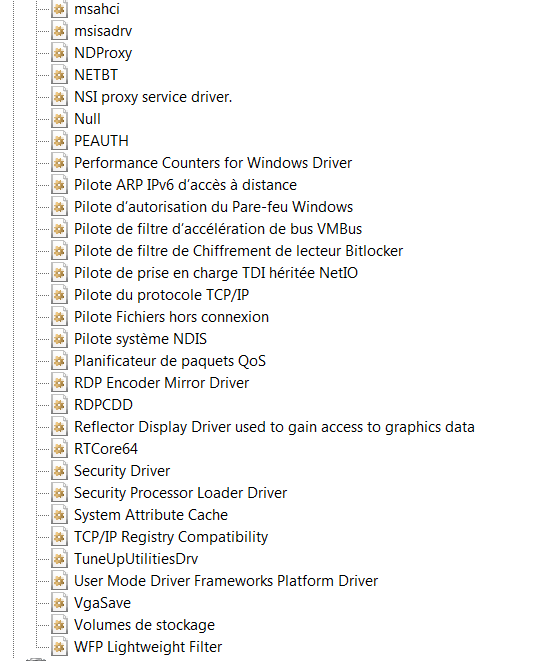550x661 pixels.
Task: Select NSI proxy service driver entry
Action: (153, 97)
